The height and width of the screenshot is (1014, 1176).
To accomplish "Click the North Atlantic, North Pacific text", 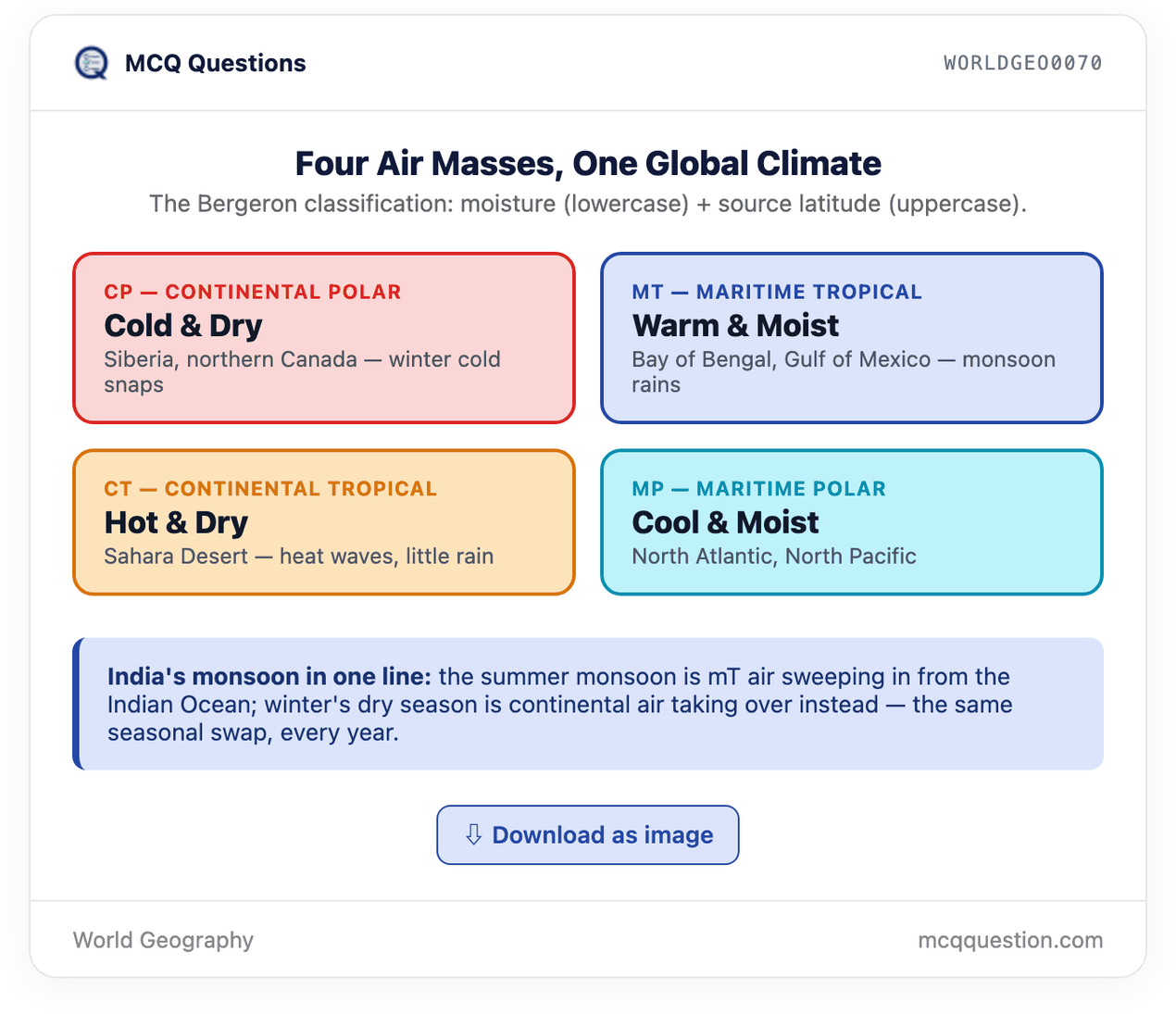I will click(774, 557).
